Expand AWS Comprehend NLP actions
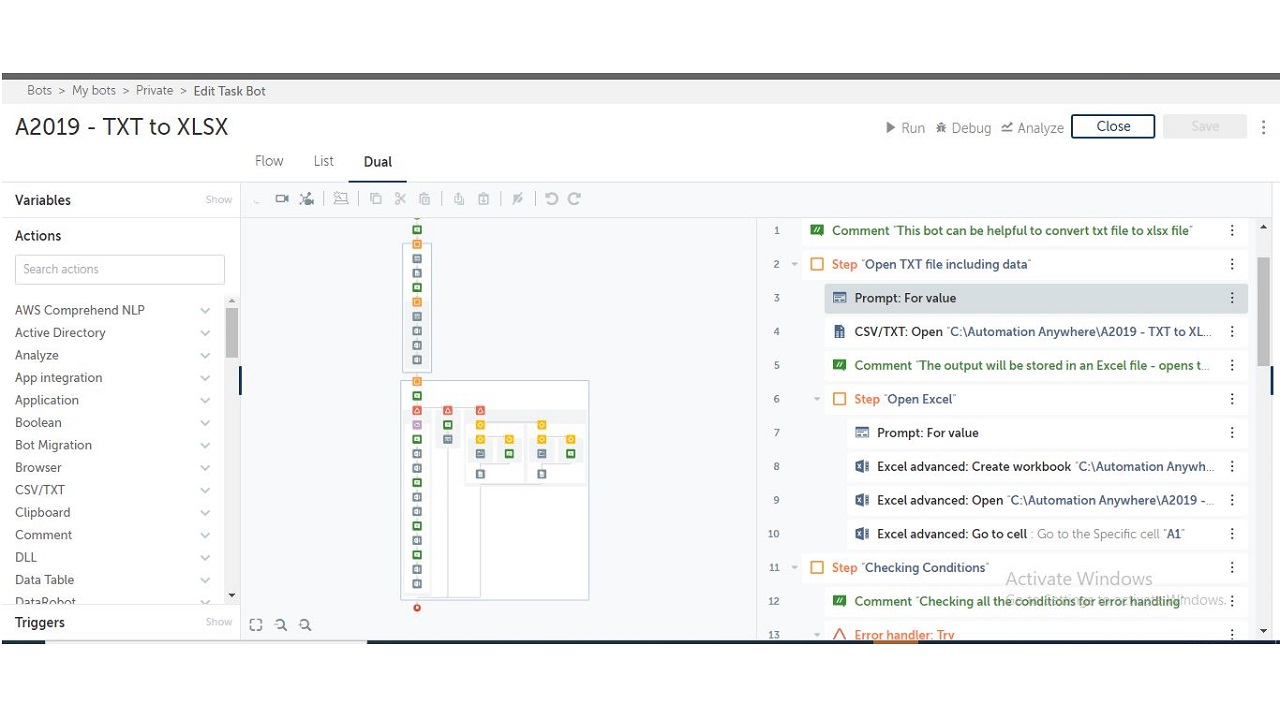 point(205,311)
